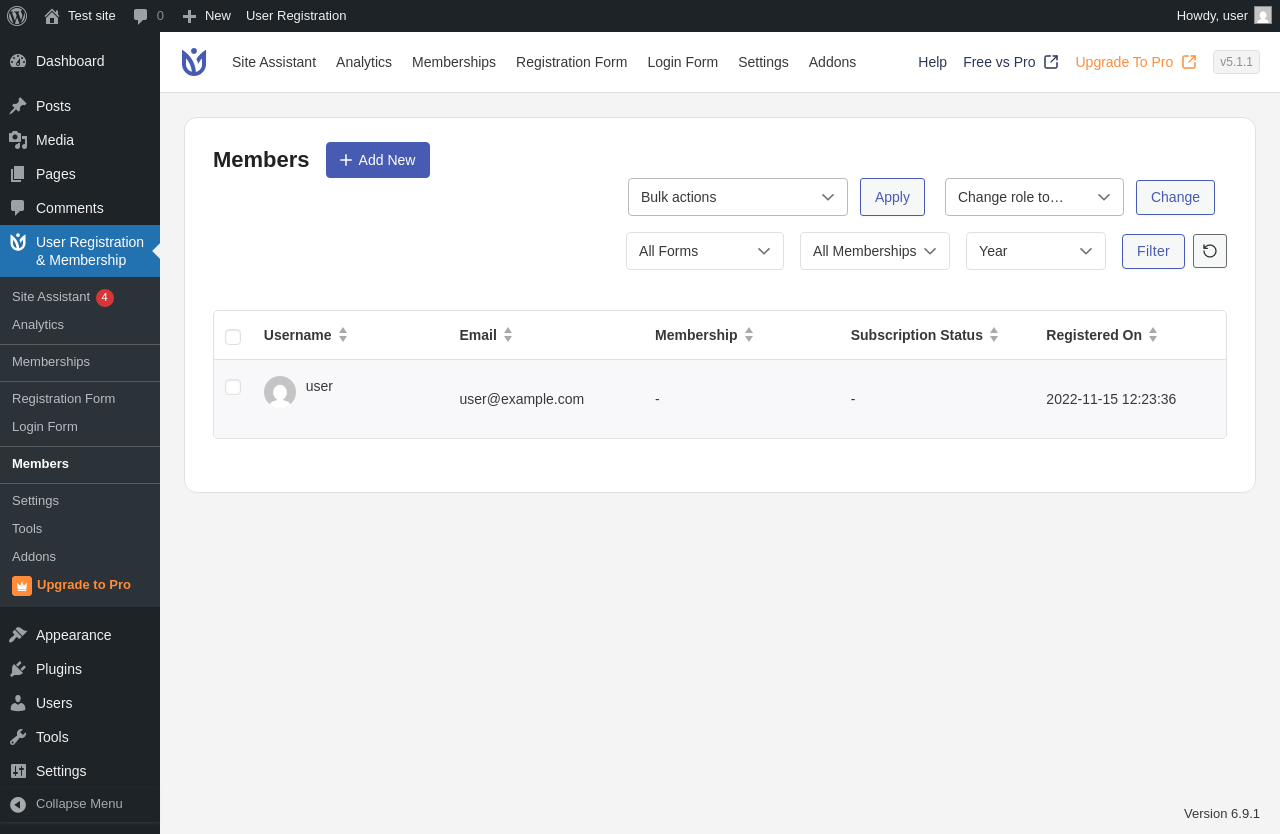Viewport: 1280px width, 834px height.
Task: Check the checkbox for the user row
Action: tap(233, 387)
